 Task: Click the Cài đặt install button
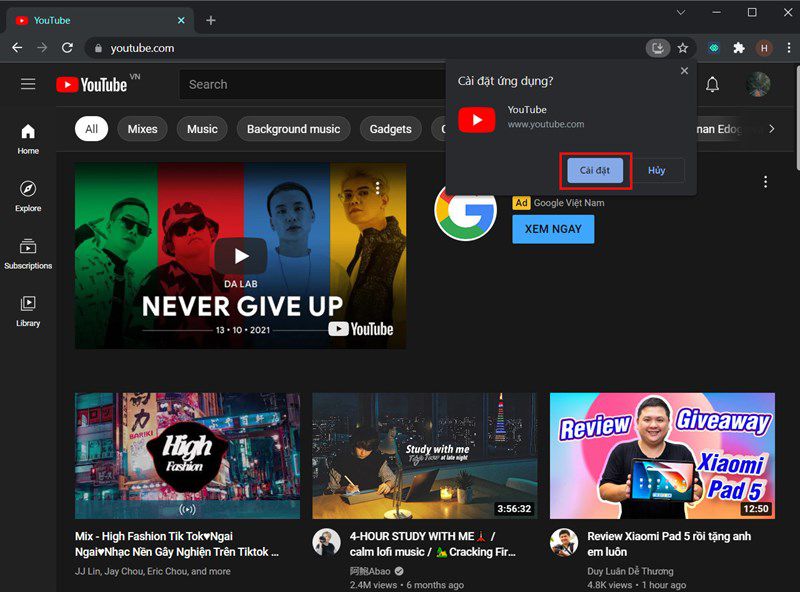tap(595, 170)
